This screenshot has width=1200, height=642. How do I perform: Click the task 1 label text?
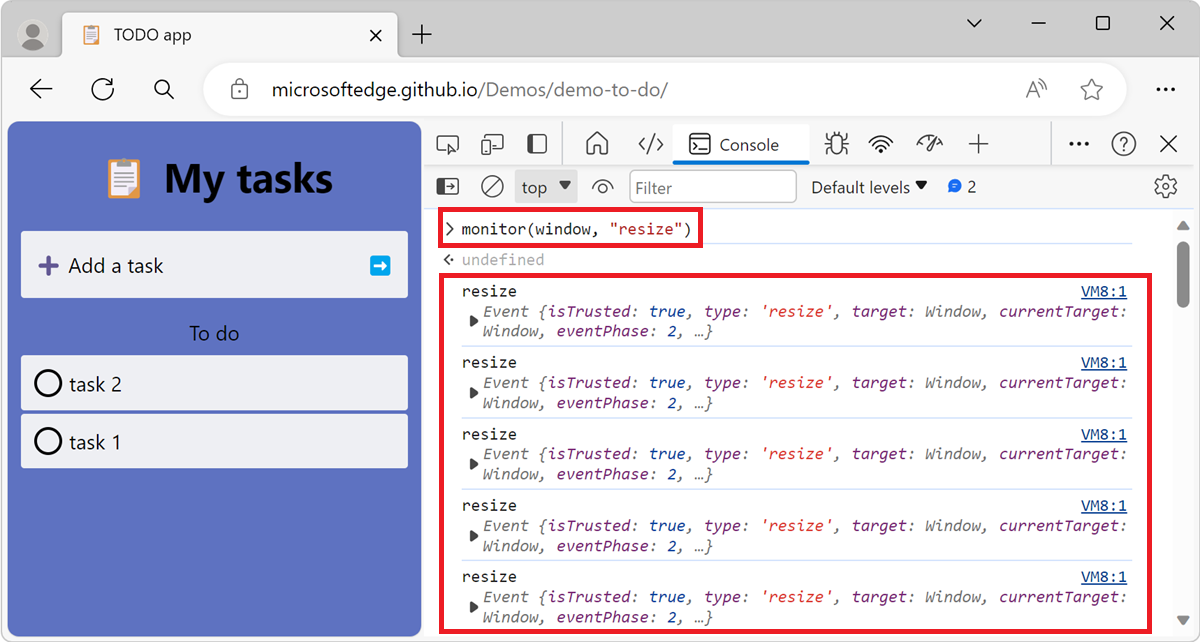tap(95, 442)
